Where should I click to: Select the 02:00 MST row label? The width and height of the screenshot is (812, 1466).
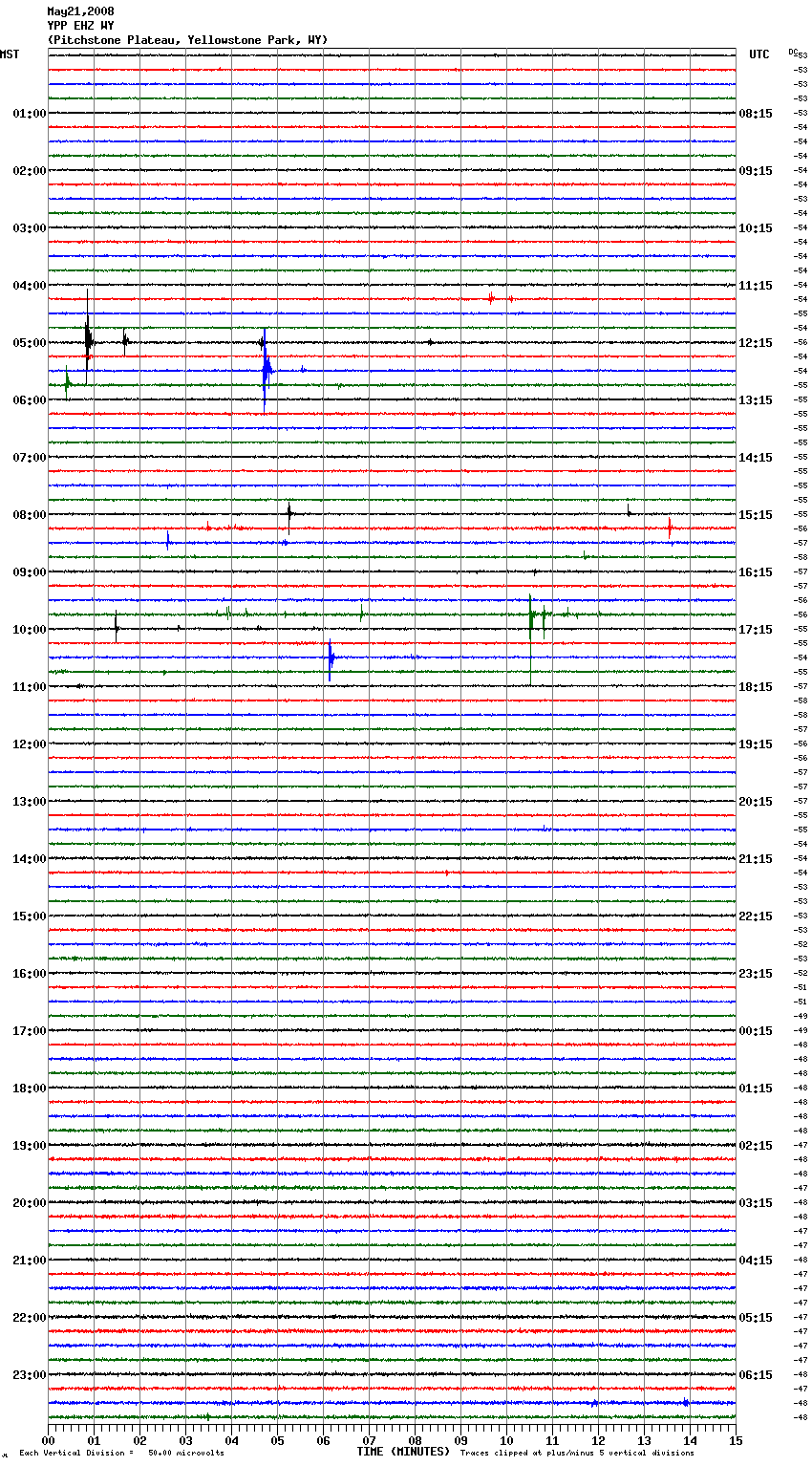[29, 171]
